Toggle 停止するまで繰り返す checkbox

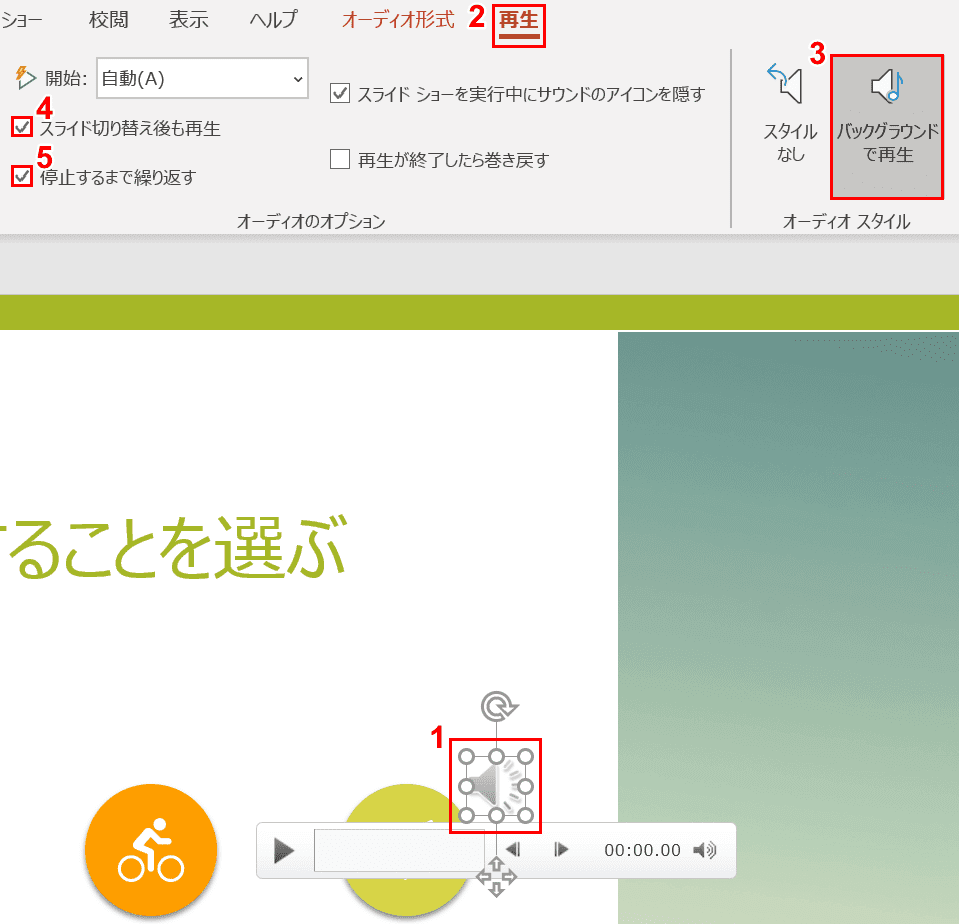pos(22,177)
